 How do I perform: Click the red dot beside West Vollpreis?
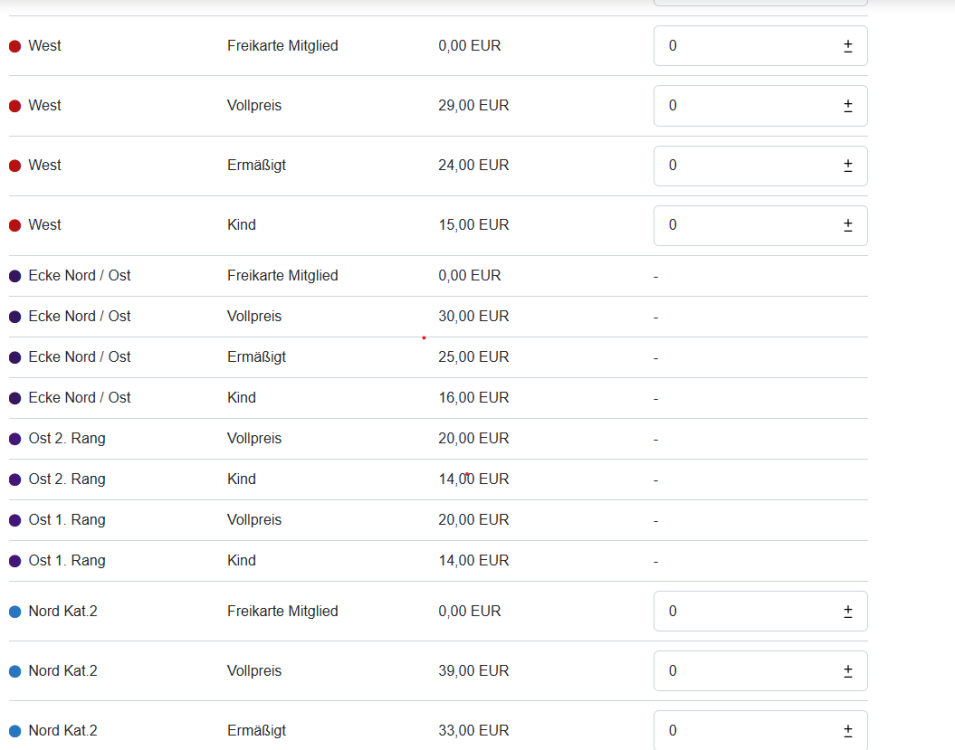click(x=15, y=106)
